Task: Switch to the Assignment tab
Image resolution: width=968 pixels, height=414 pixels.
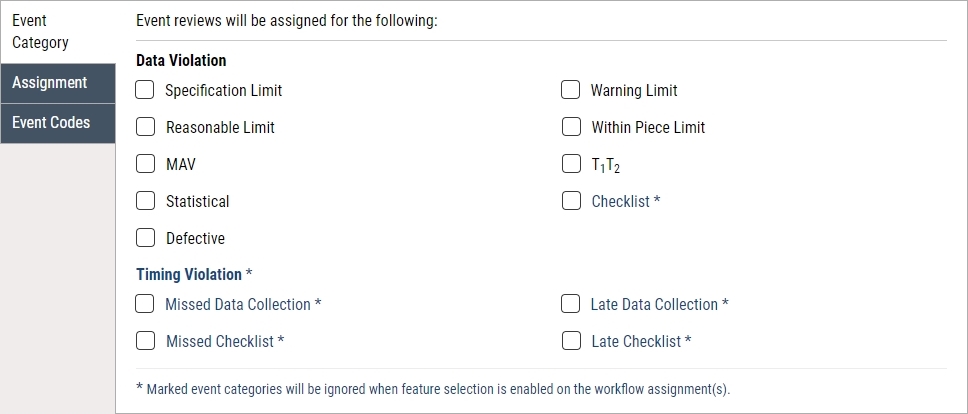Action: pos(58,83)
